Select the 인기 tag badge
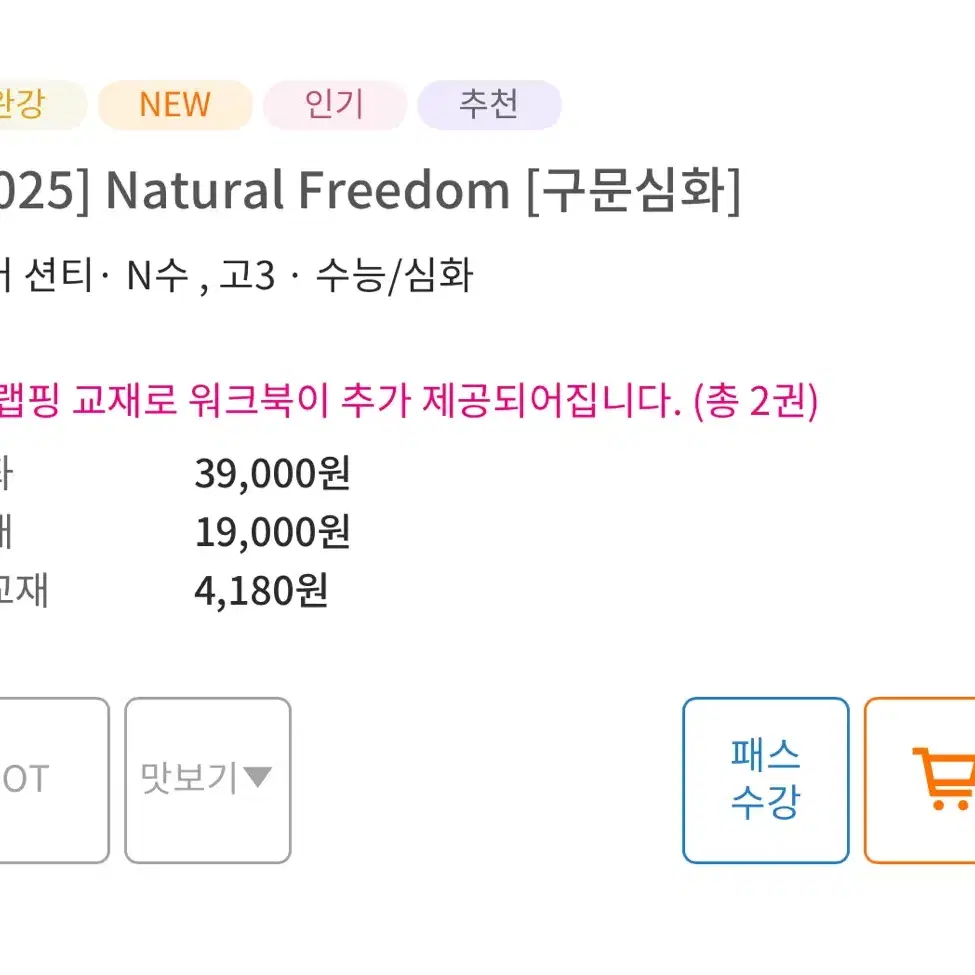 pyautogui.click(x=335, y=104)
